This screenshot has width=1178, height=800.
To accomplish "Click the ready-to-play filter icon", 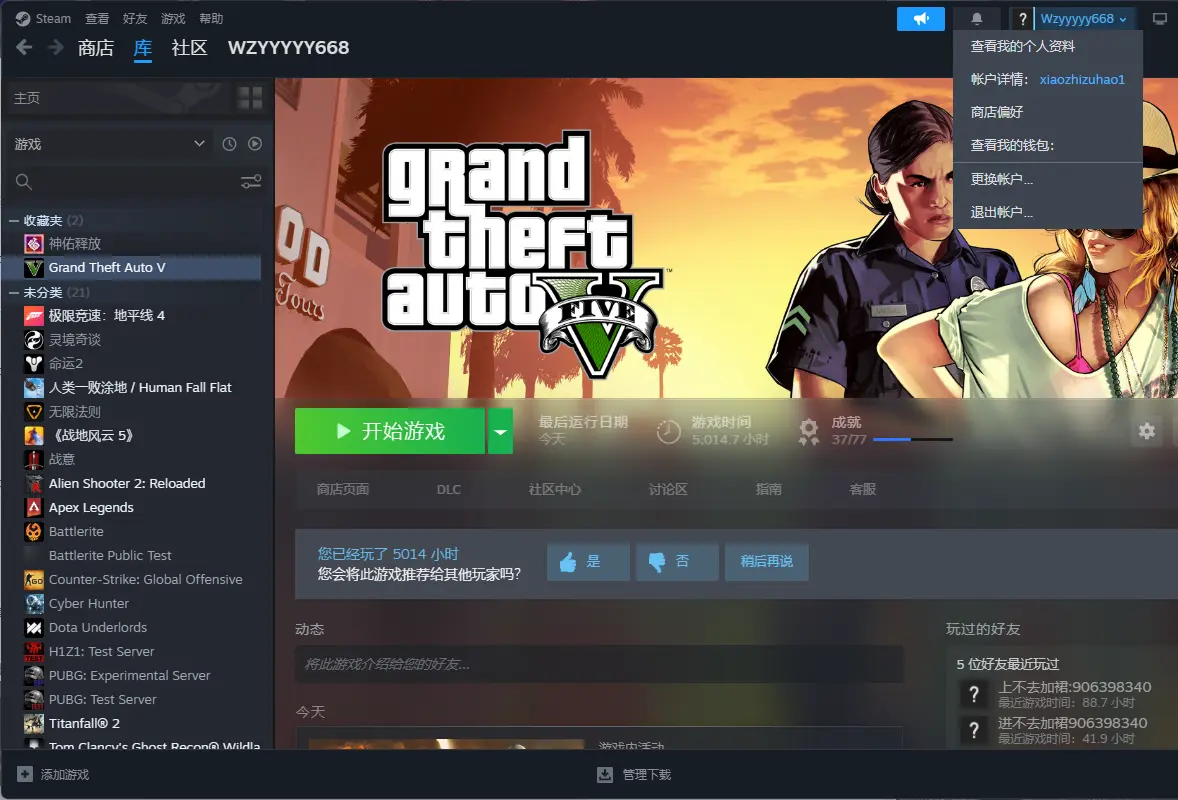I will tap(255, 143).
